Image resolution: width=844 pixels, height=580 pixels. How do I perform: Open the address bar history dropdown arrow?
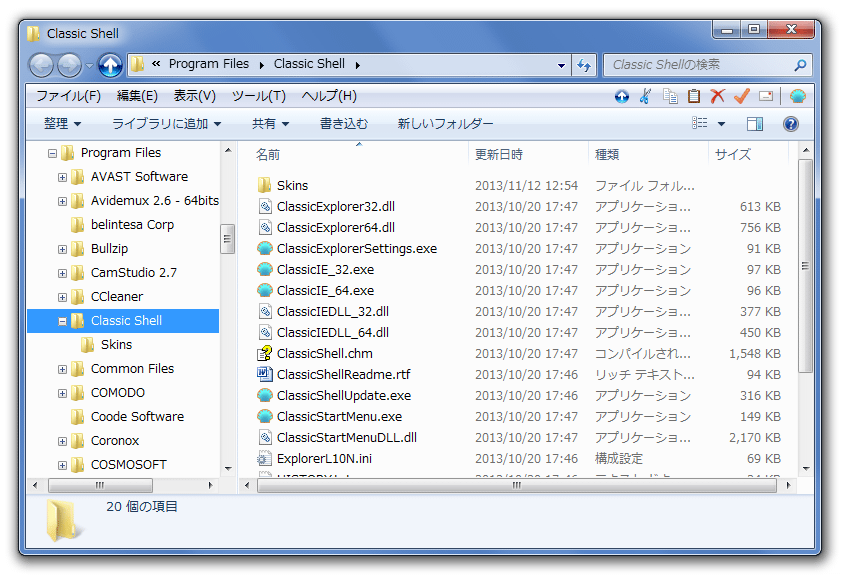[561, 65]
